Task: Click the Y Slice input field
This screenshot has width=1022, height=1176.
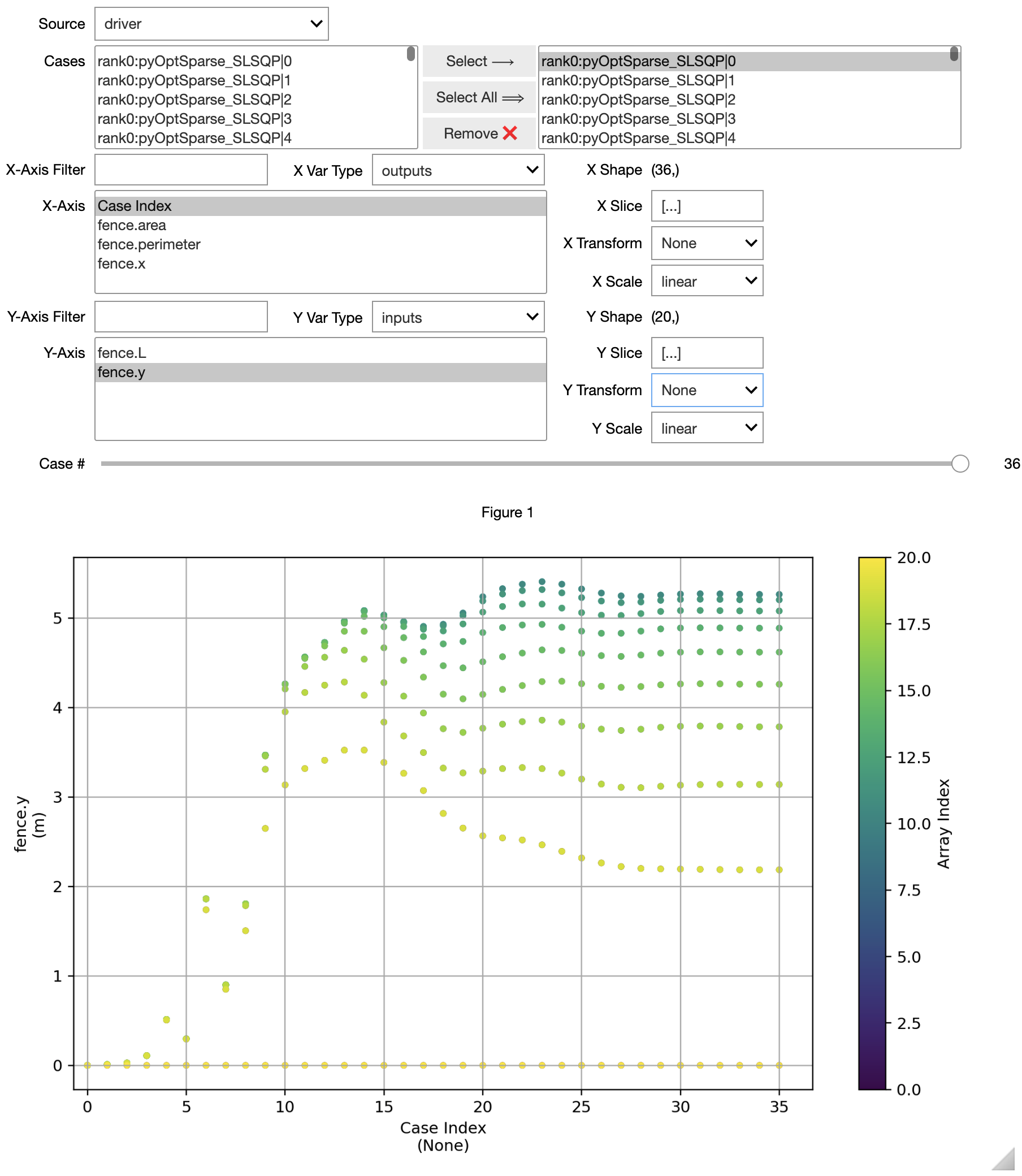Action: (707, 353)
